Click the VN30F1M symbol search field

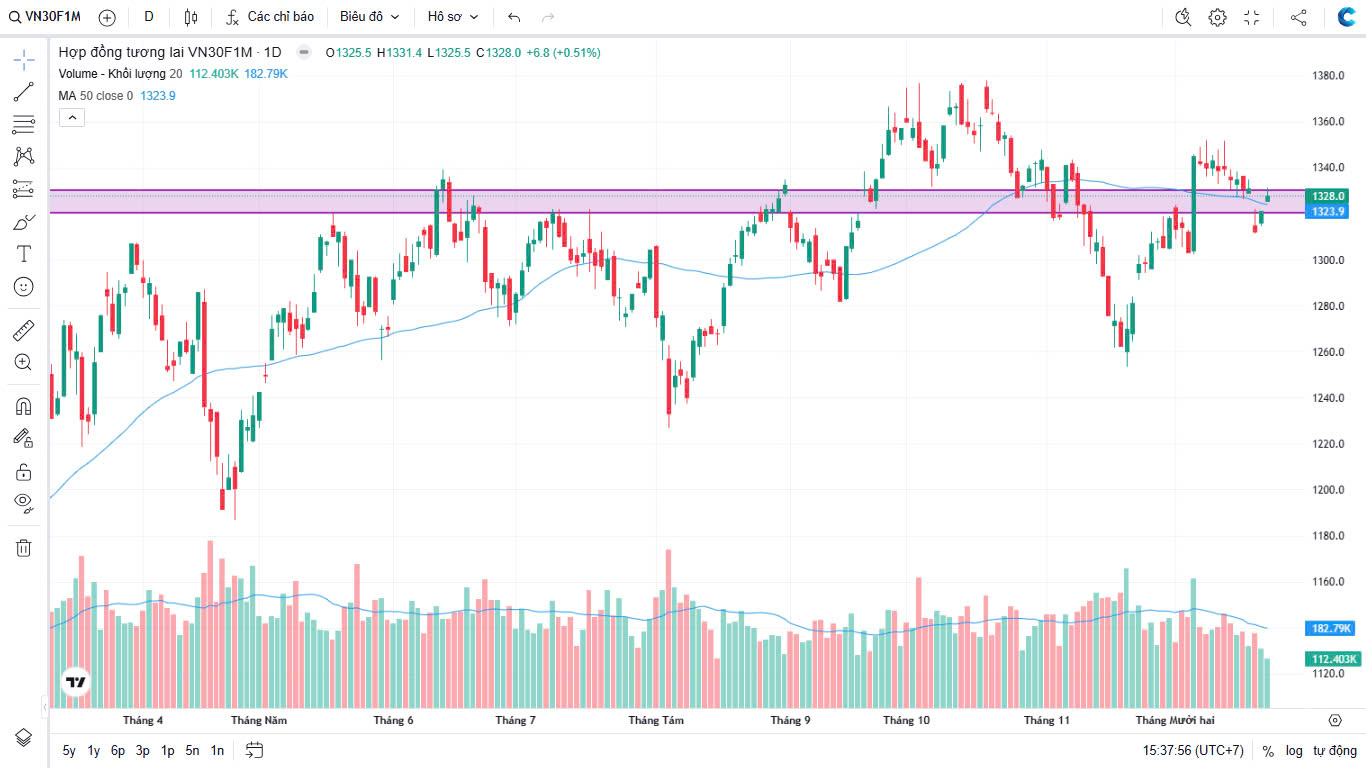coord(46,17)
